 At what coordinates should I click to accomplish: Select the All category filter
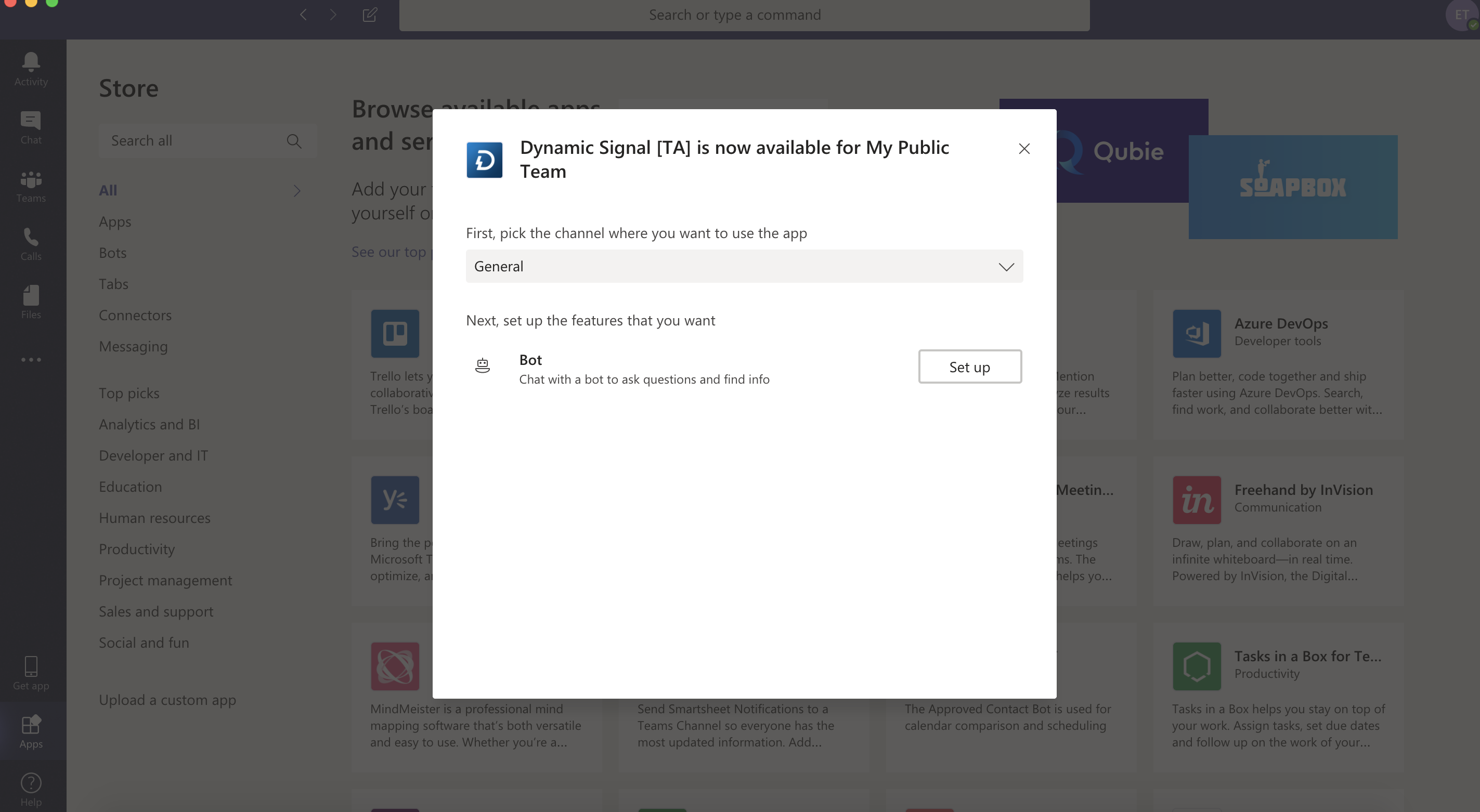click(x=108, y=191)
